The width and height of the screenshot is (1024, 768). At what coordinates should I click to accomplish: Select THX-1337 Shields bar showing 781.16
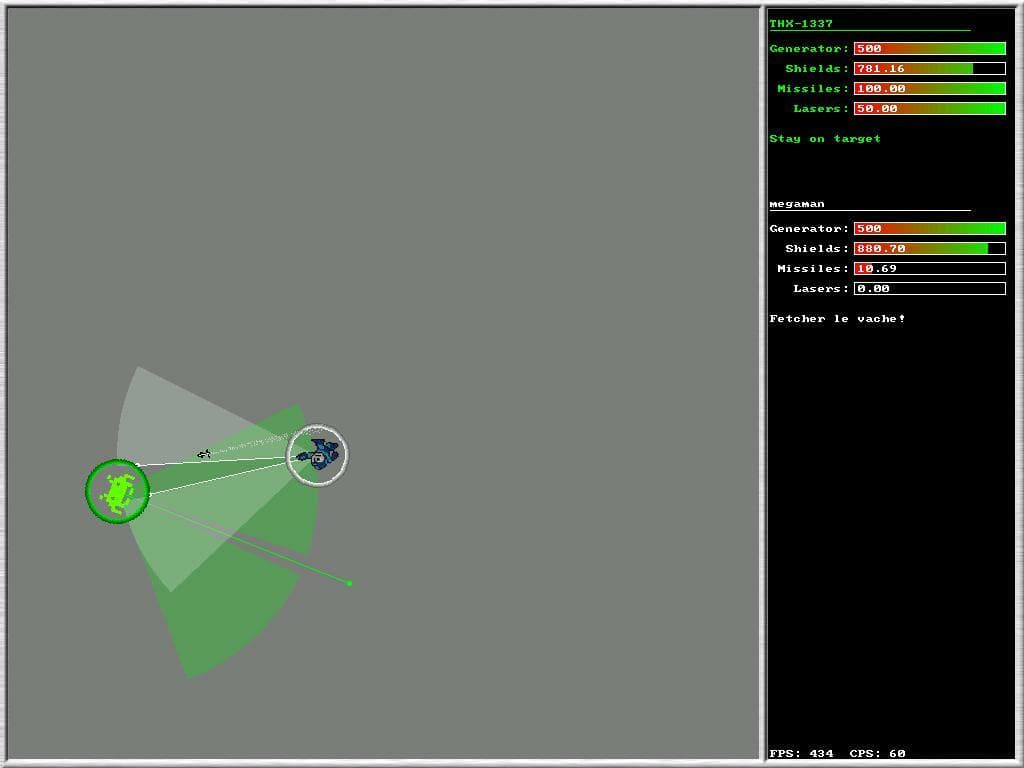point(929,69)
